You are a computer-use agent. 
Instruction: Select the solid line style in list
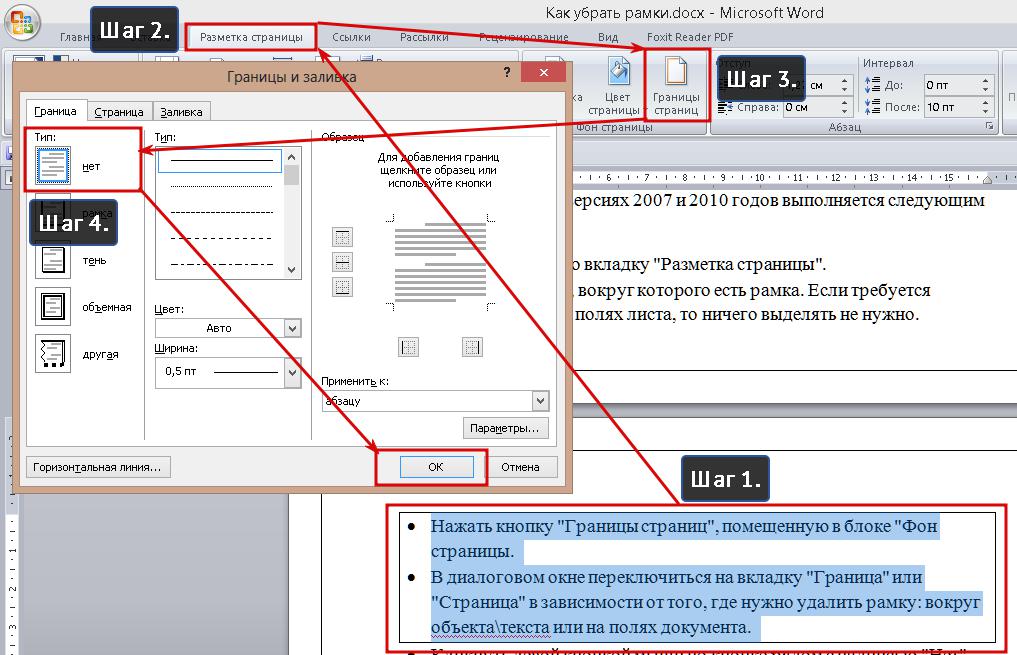220,160
